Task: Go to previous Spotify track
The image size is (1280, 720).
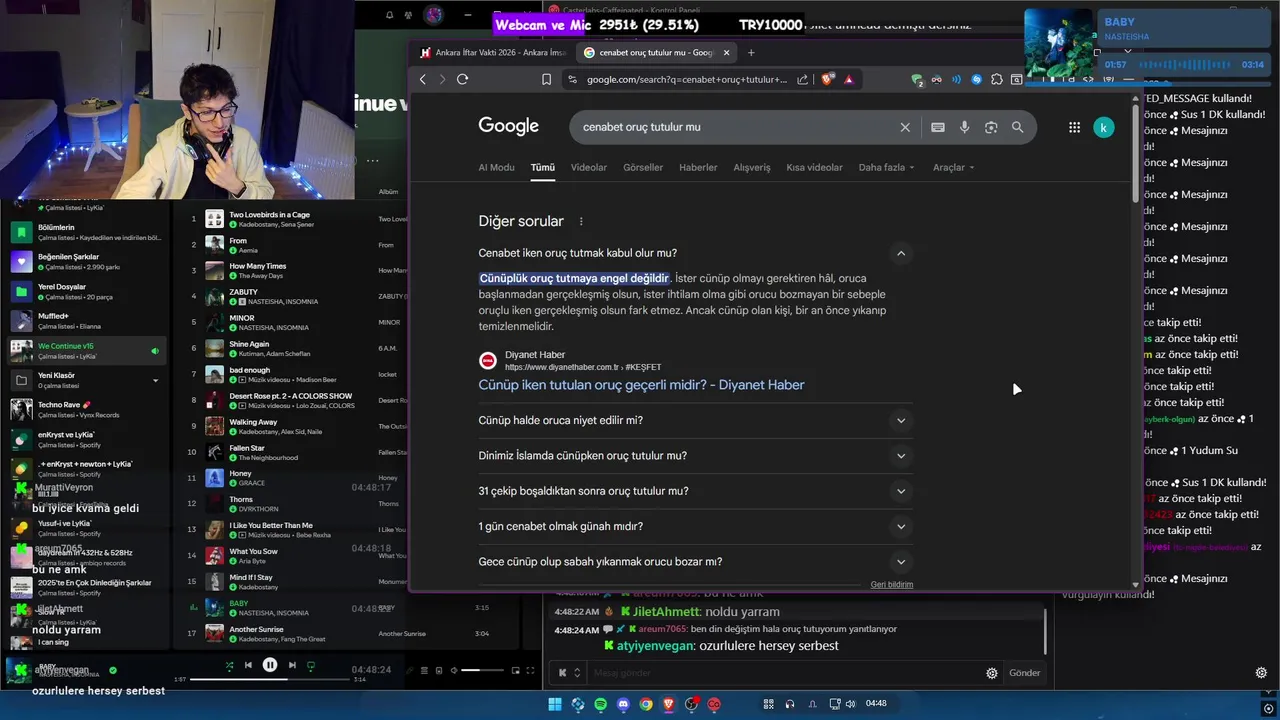Action: click(248, 665)
